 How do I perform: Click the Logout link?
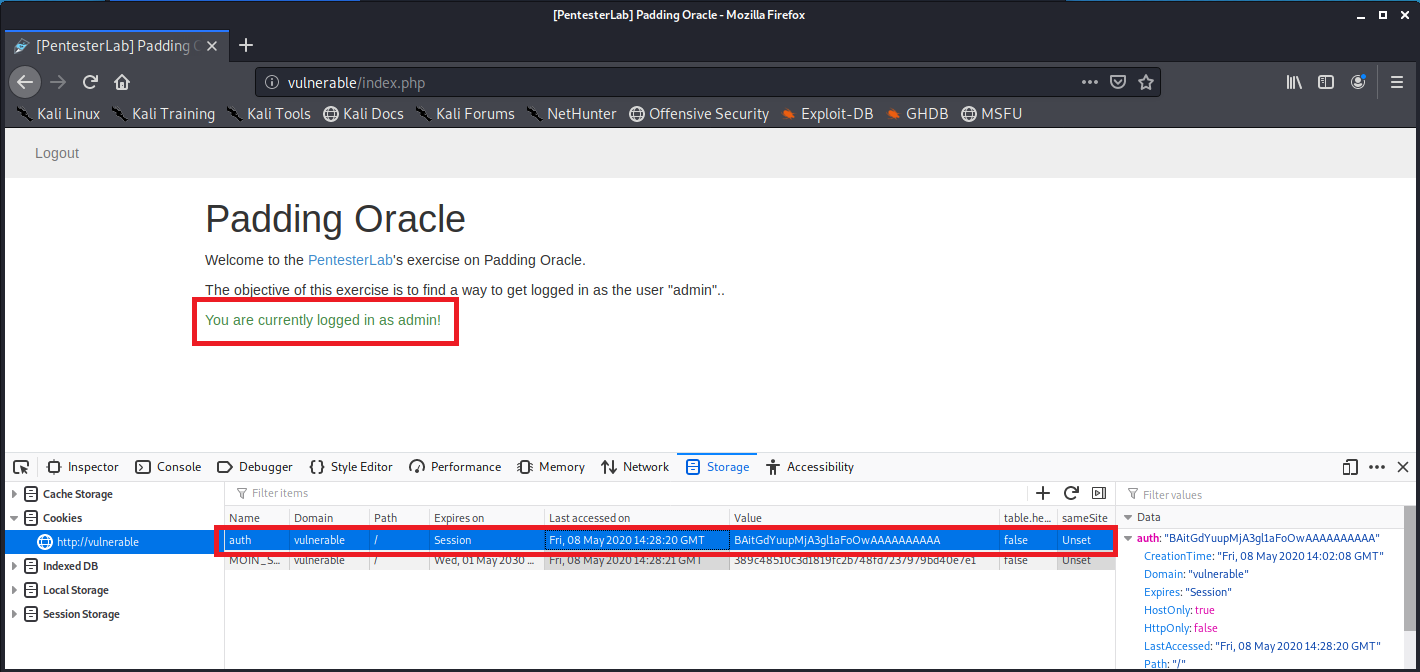pyautogui.click(x=57, y=153)
